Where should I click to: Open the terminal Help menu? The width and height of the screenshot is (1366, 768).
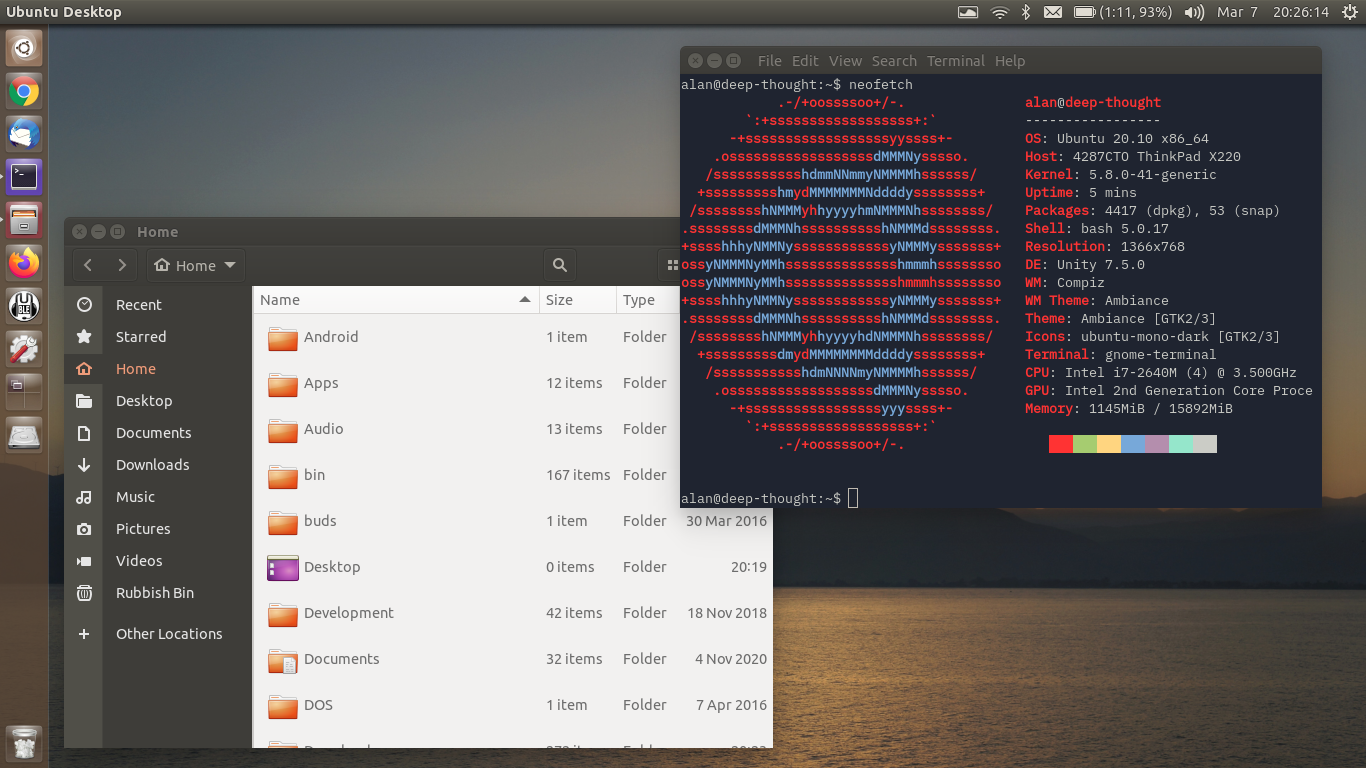[x=1010, y=61]
